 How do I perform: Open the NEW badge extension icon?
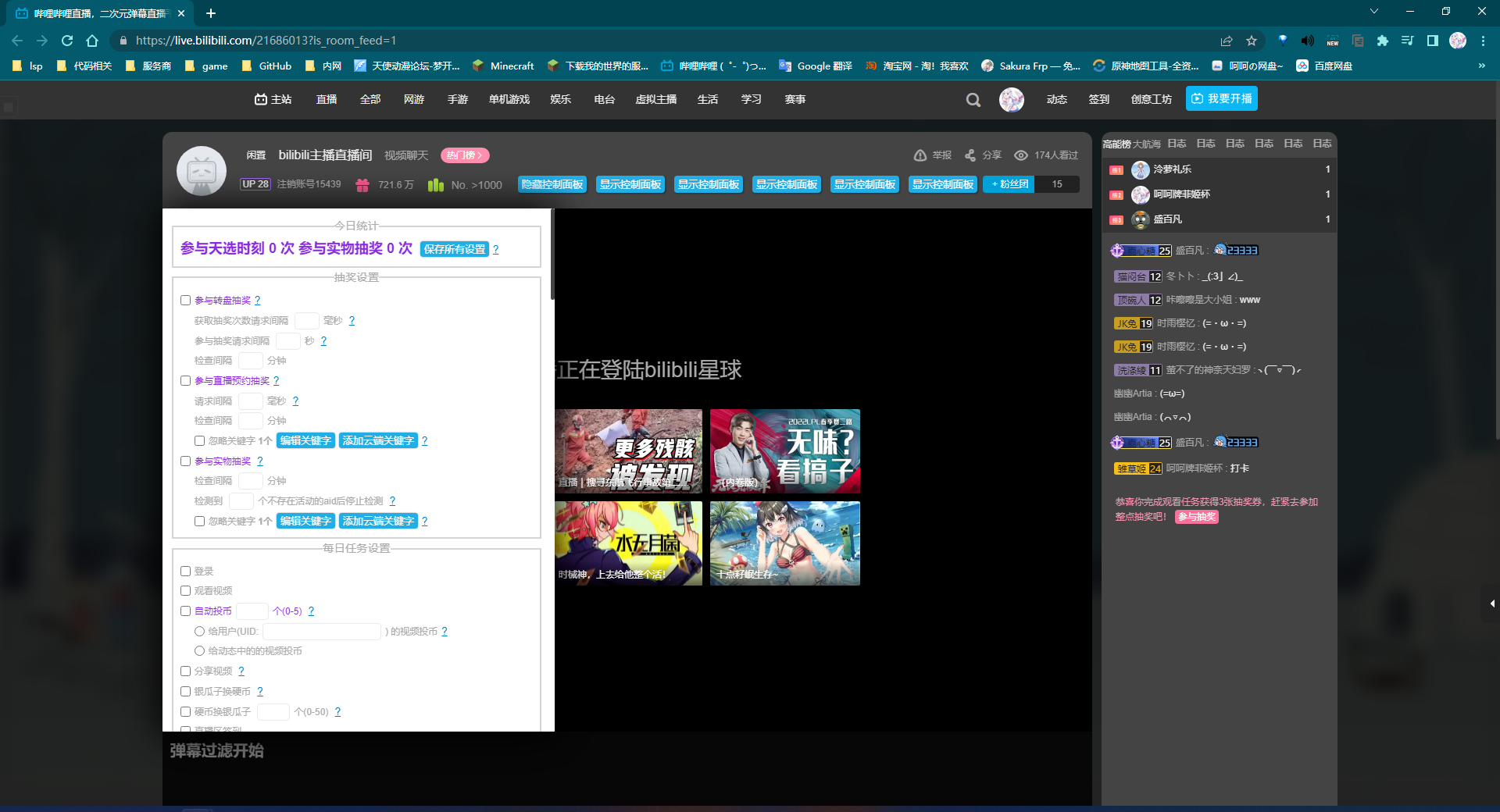click(x=1333, y=41)
